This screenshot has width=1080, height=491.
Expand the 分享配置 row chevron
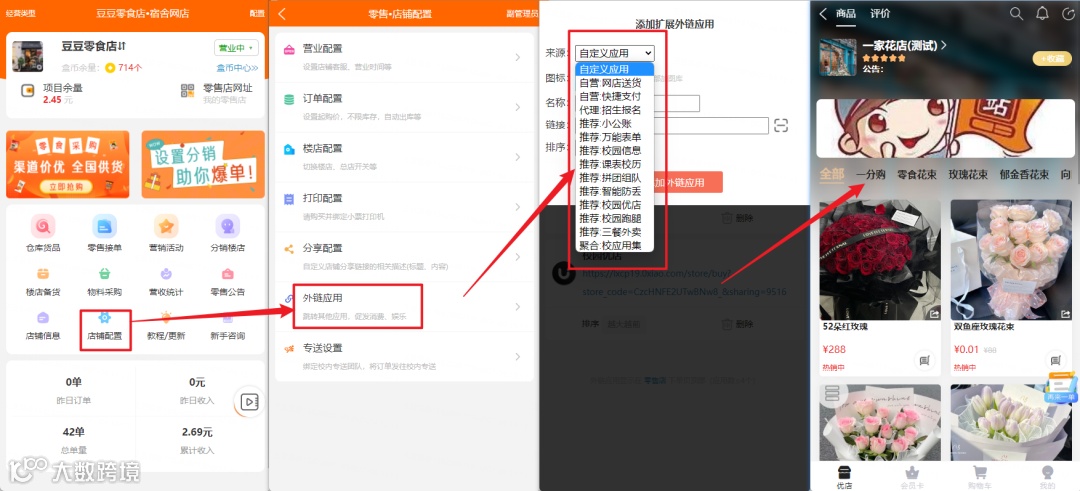point(517,256)
